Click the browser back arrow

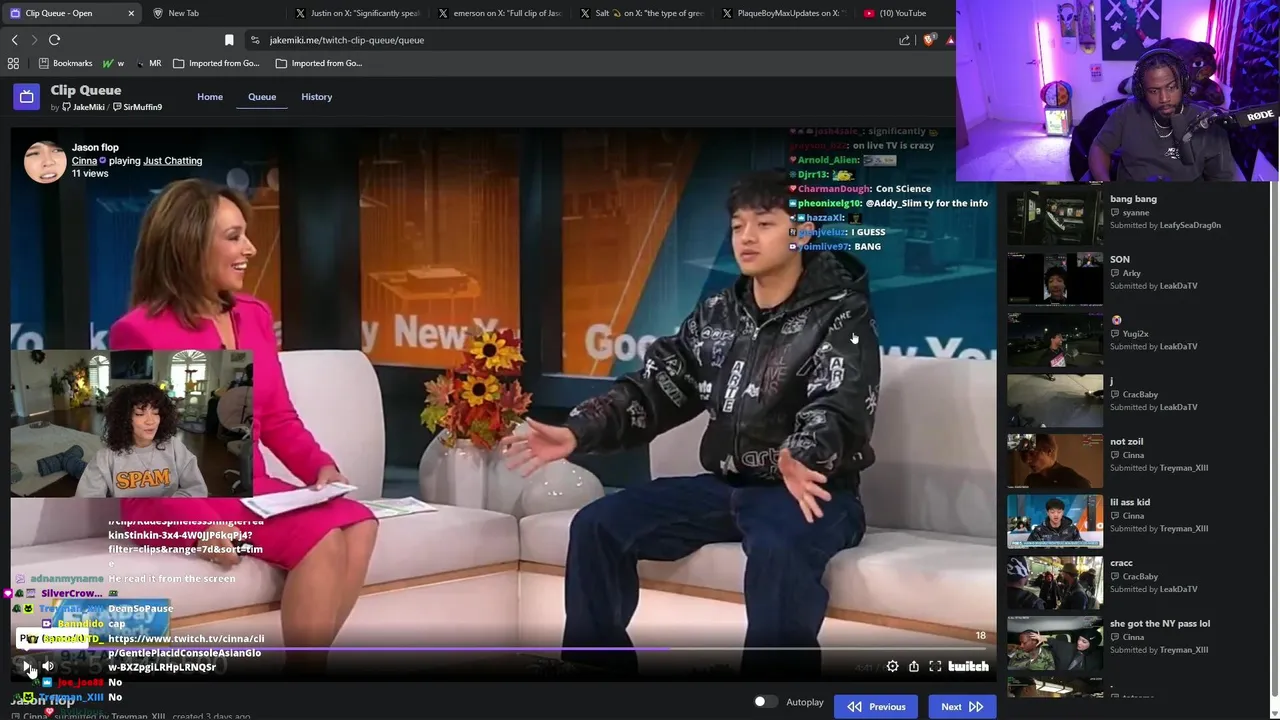point(14,40)
